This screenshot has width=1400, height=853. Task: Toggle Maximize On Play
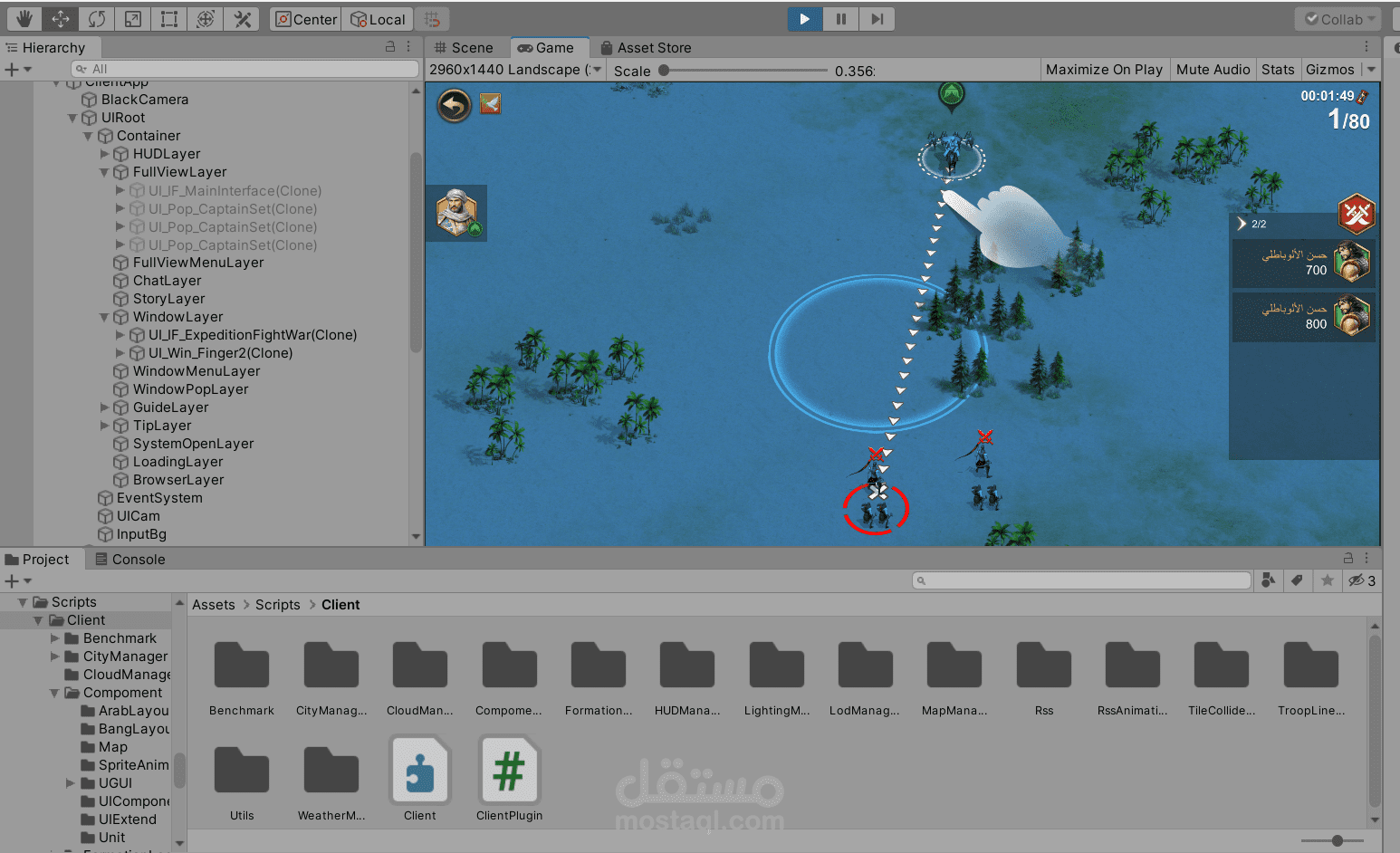pyautogui.click(x=1104, y=70)
